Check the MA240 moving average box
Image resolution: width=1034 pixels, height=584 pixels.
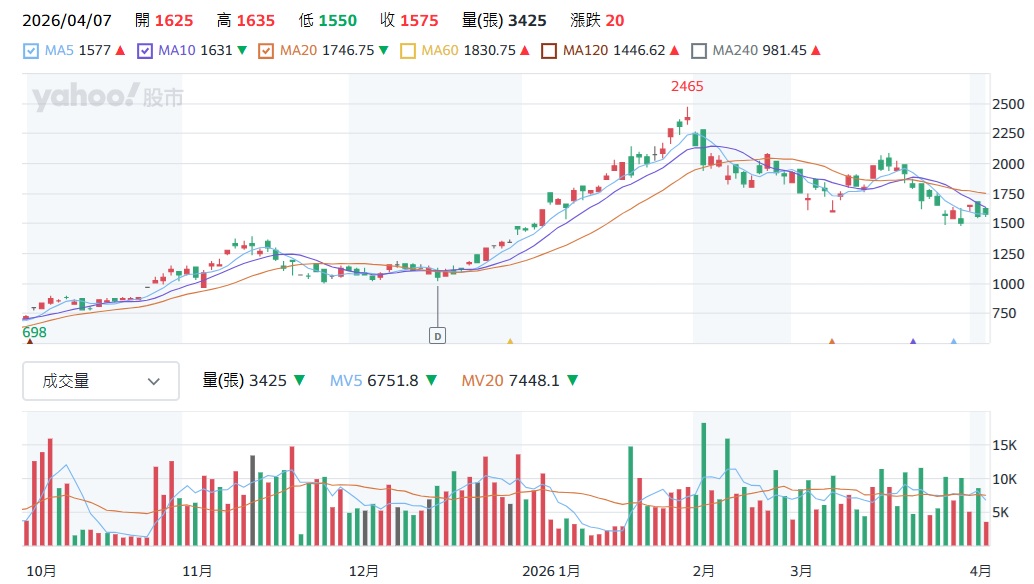699,51
